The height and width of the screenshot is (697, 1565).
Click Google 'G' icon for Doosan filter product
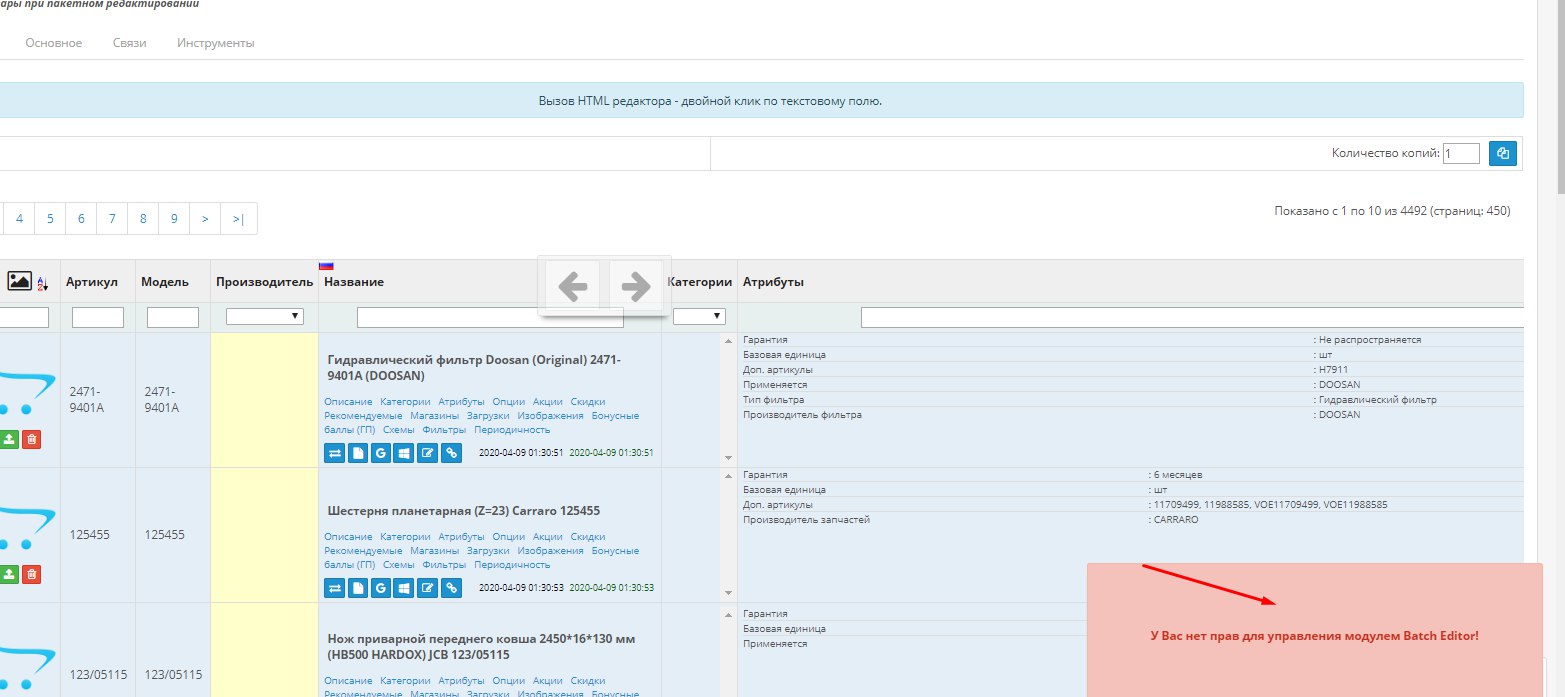(x=381, y=453)
